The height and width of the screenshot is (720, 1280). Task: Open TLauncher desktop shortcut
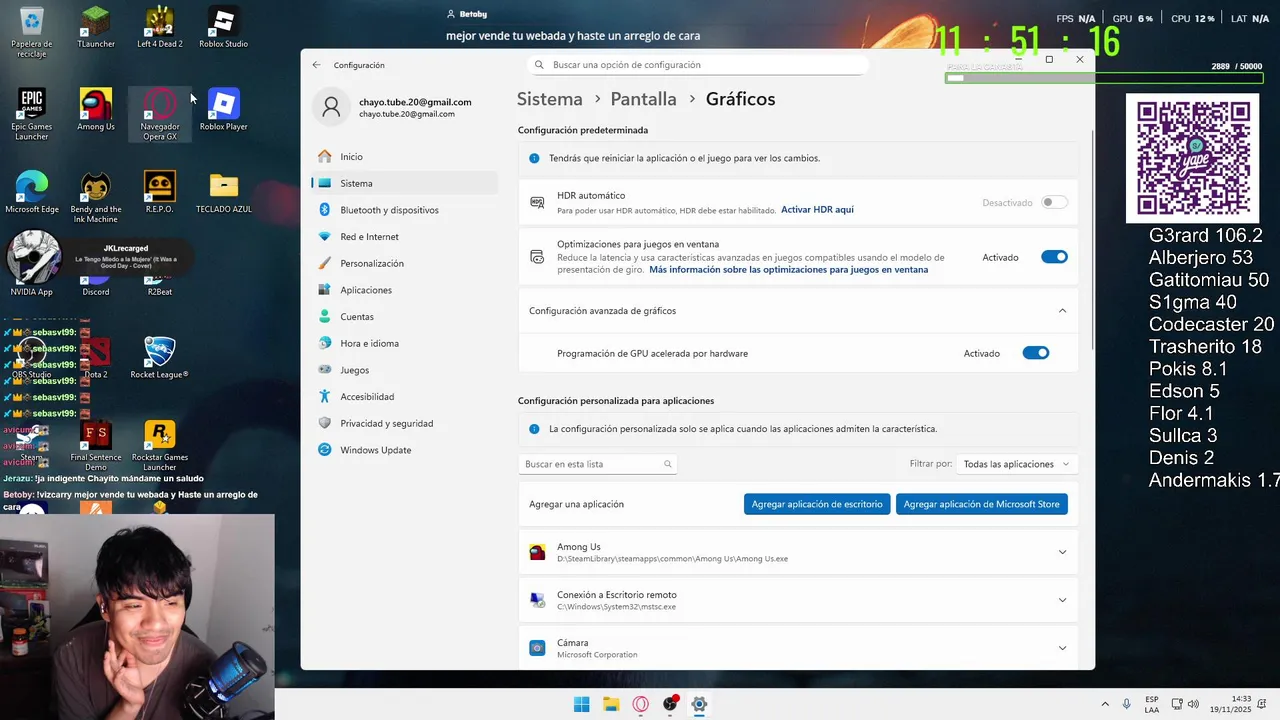pos(96,27)
